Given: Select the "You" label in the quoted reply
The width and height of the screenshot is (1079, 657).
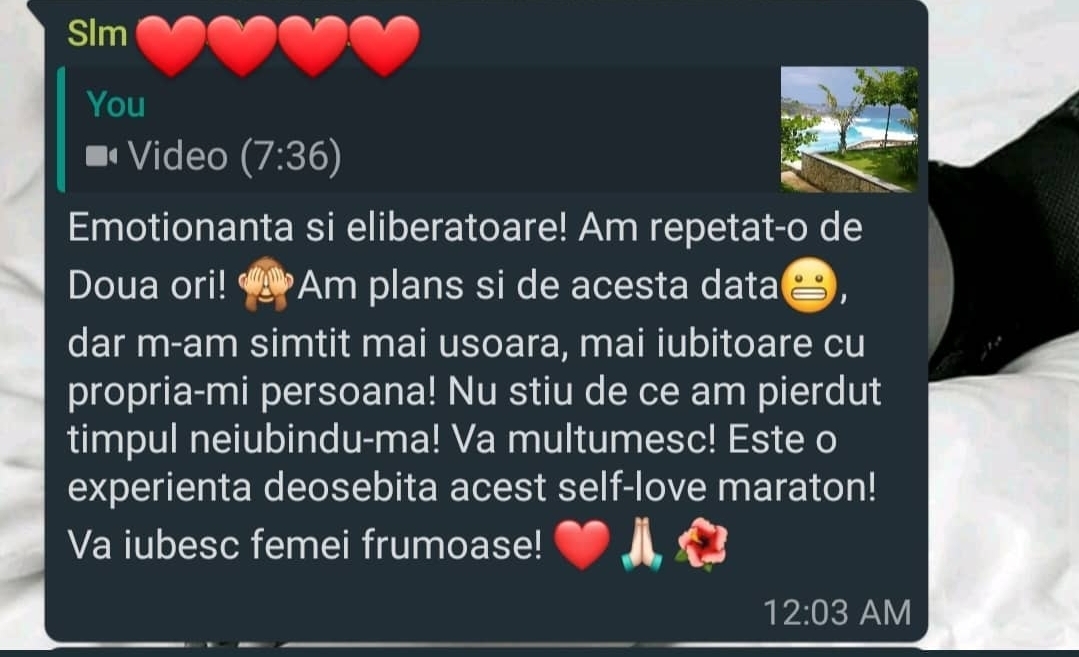Looking at the screenshot, I should click(116, 105).
